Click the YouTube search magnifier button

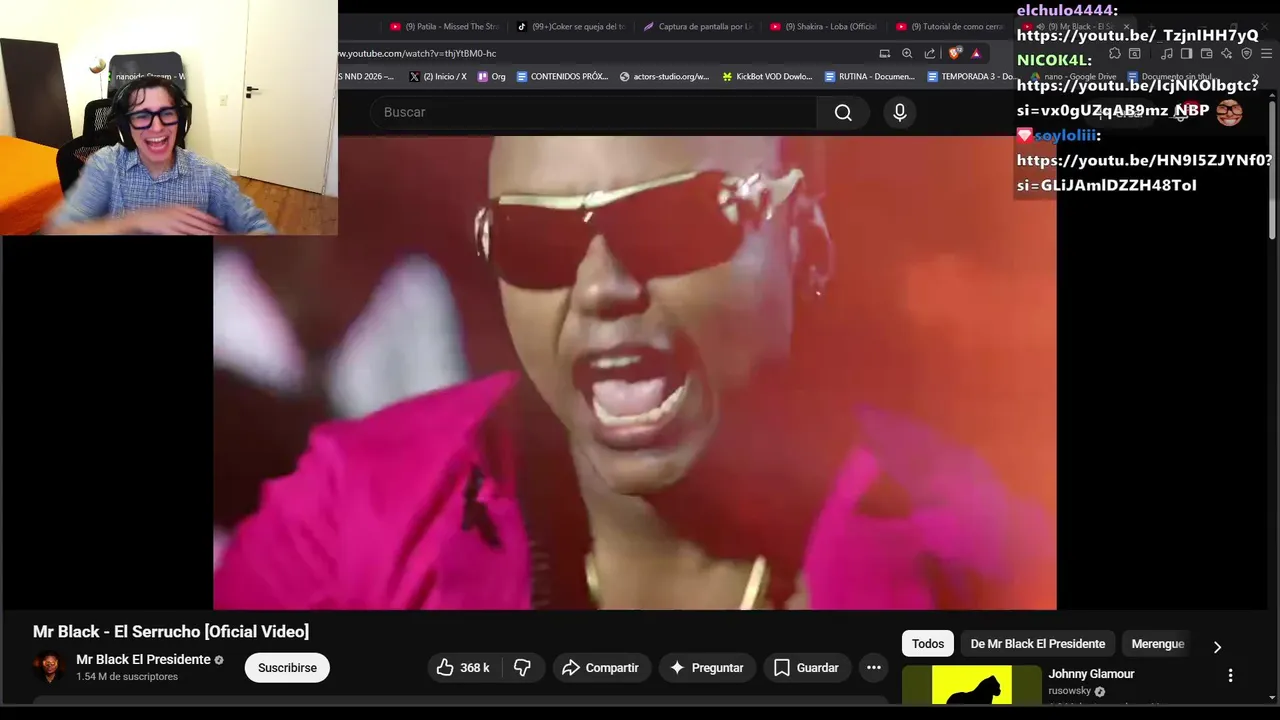click(x=843, y=113)
